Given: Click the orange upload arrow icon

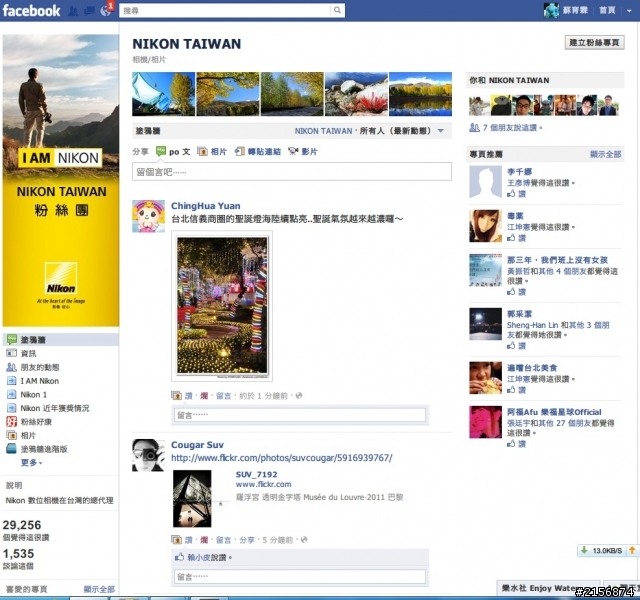Looking at the screenshot, I should (x=632, y=550).
